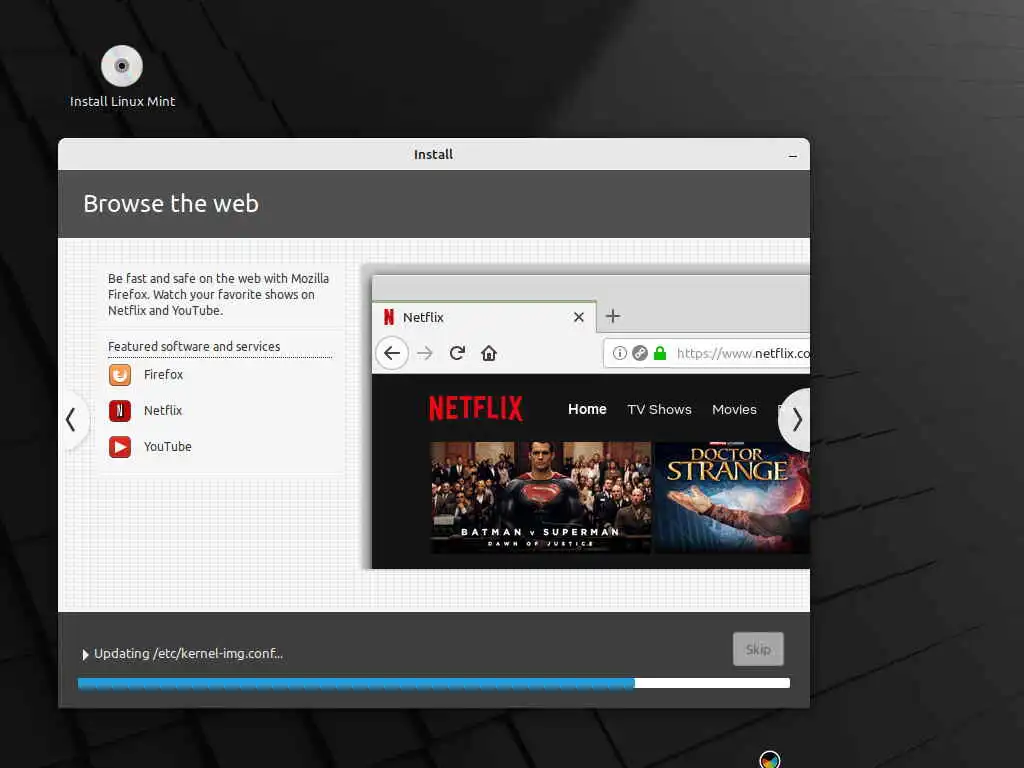This screenshot has width=1024, height=768.
Task: Click the permissions link icon in address bar
Action: click(640, 353)
